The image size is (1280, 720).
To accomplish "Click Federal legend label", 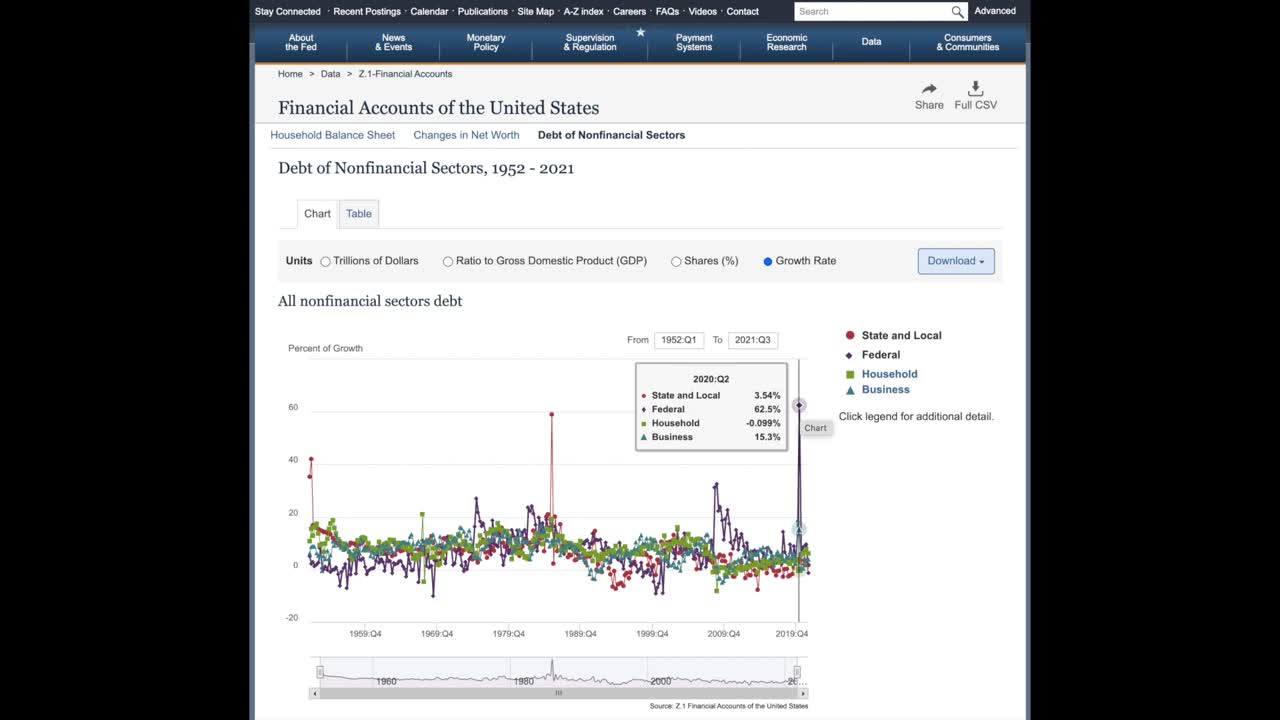I will 881,355.
